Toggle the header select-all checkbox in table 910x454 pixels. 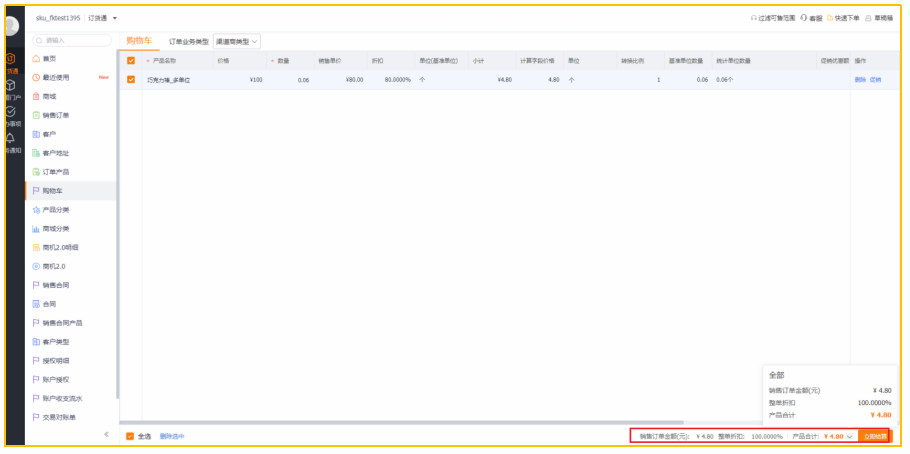tap(131, 60)
